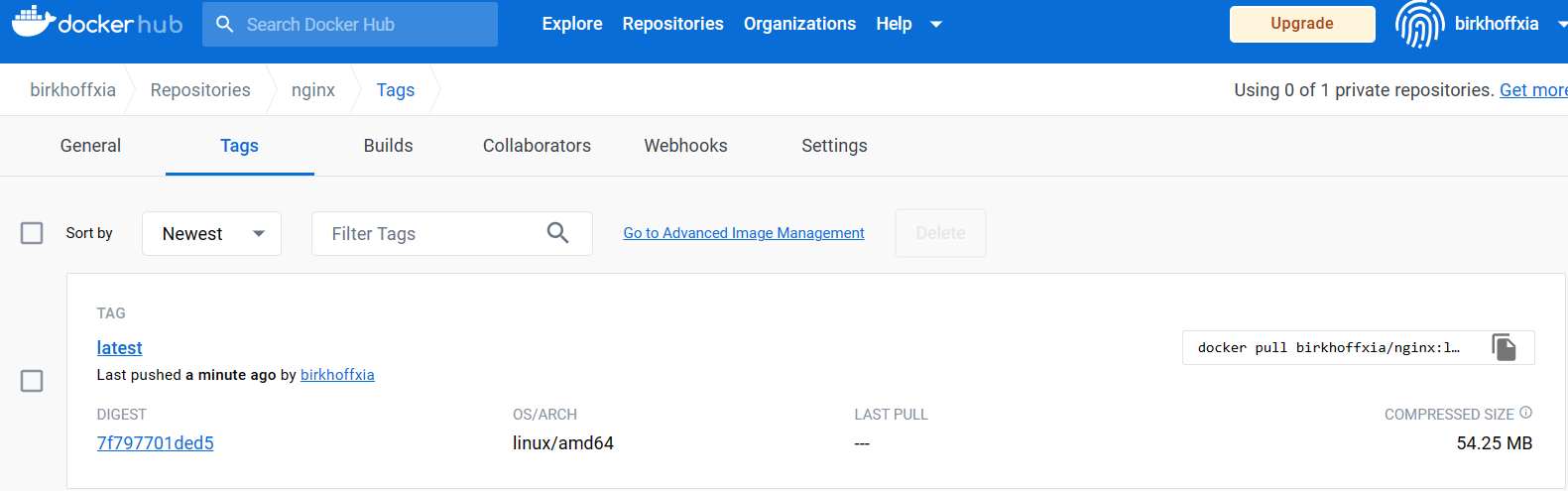Click in the Filter Tags input field
The width and height of the screenshot is (1568, 491).
431,234
